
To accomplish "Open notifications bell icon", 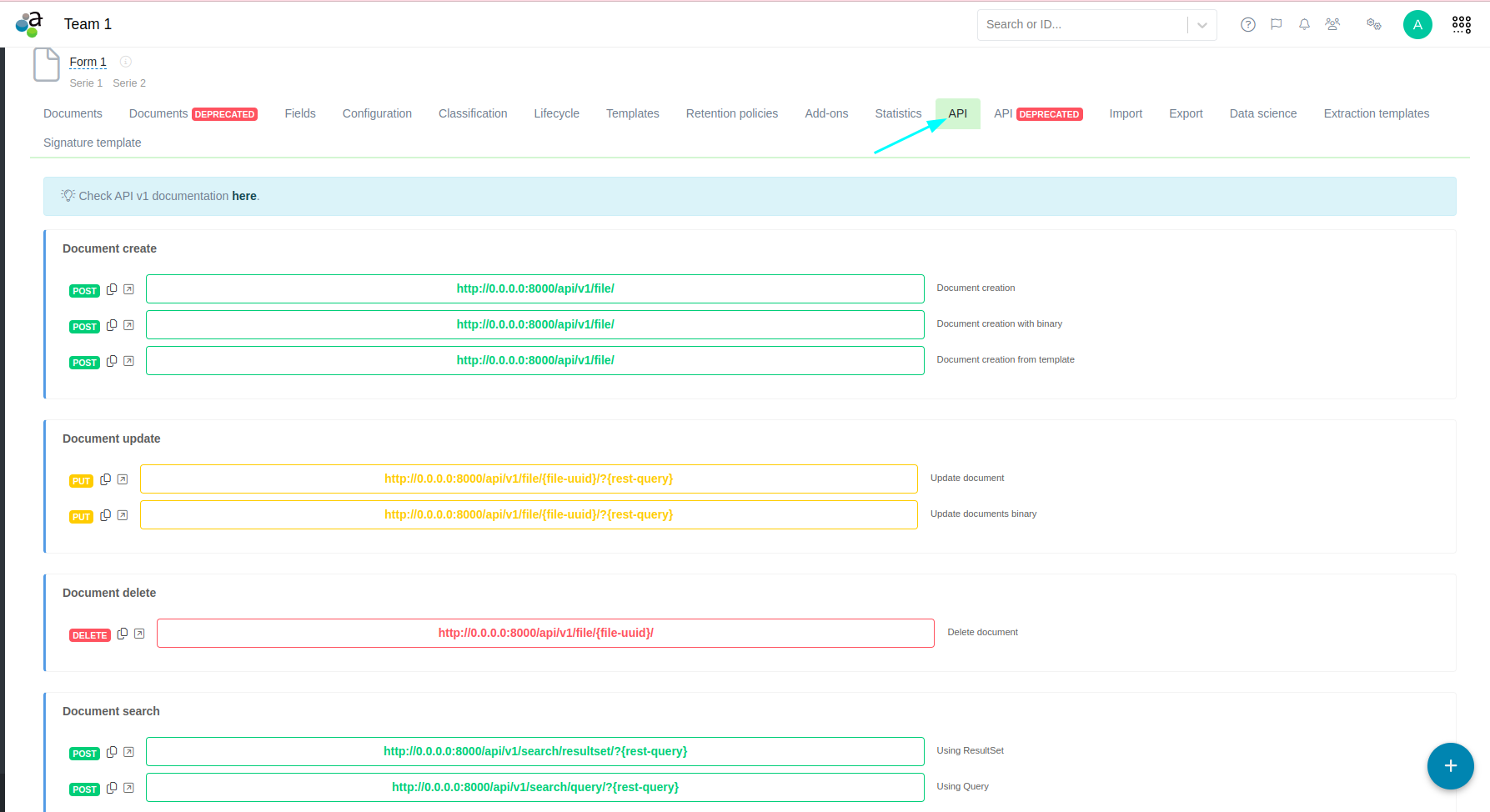I will click(x=1304, y=25).
